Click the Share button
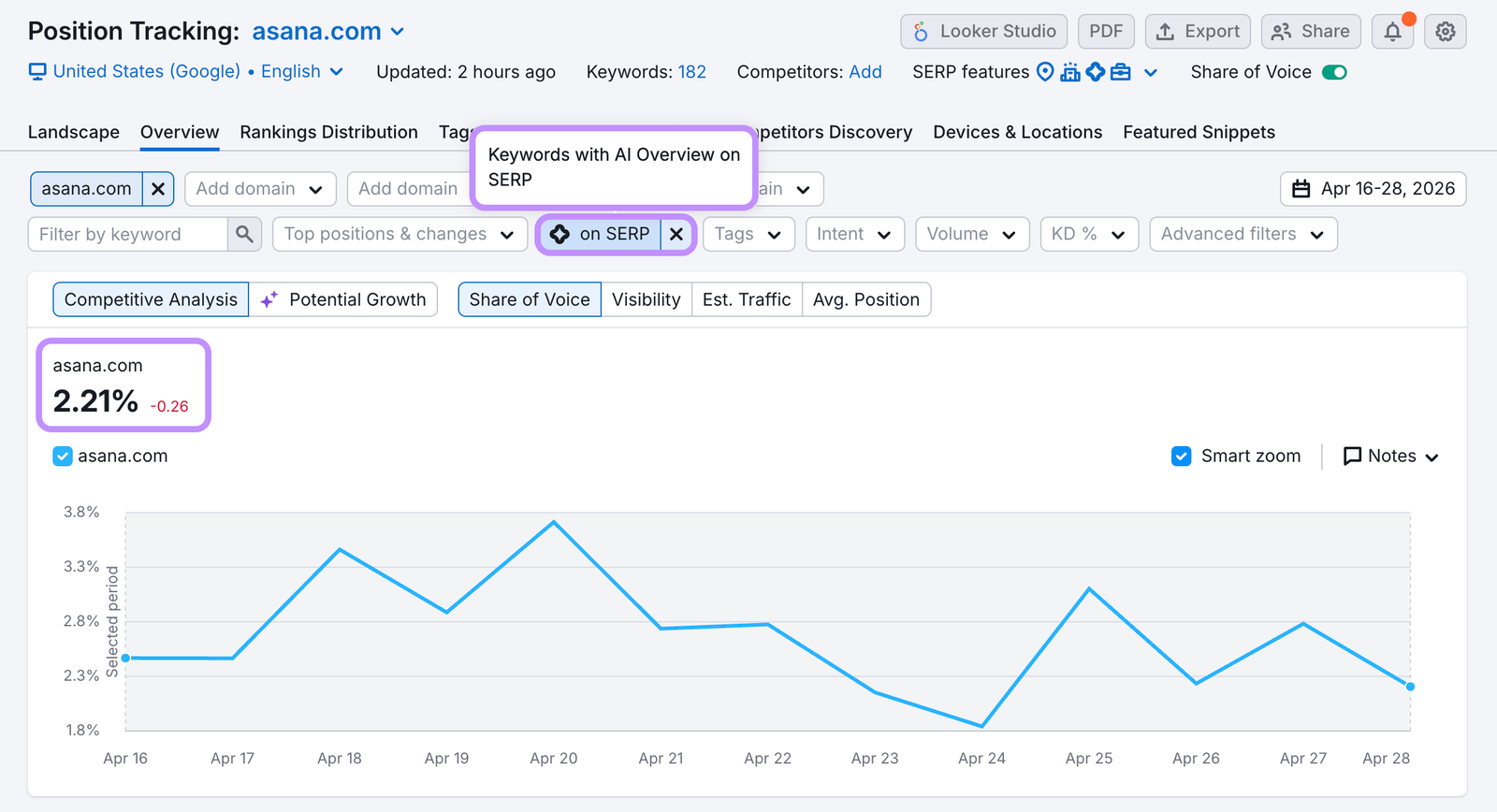This screenshot has width=1497, height=812. [1312, 32]
